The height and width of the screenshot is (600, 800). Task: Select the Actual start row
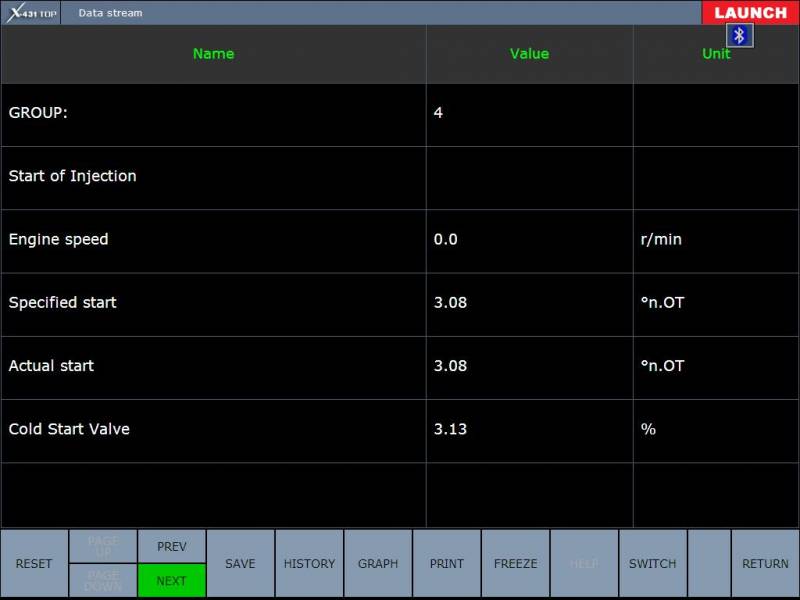[x=213, y=366]
